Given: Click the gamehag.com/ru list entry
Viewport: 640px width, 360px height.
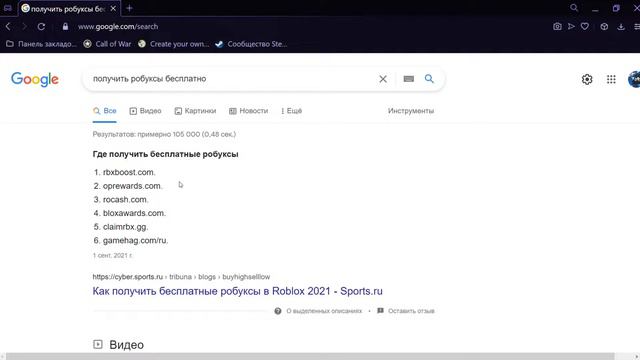Looking at the screenshot, I should tap(135, 240).
